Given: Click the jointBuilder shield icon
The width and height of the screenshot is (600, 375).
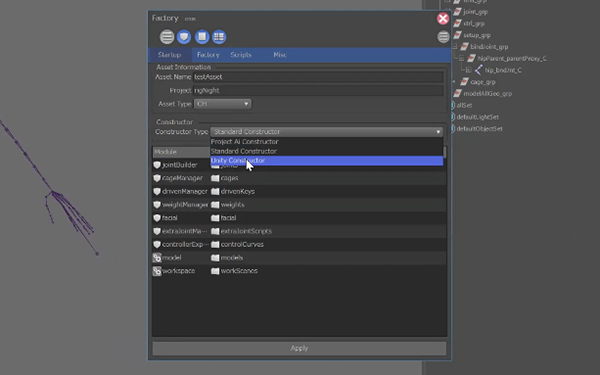Looking at the screenshot, I should tap(157, 165).
